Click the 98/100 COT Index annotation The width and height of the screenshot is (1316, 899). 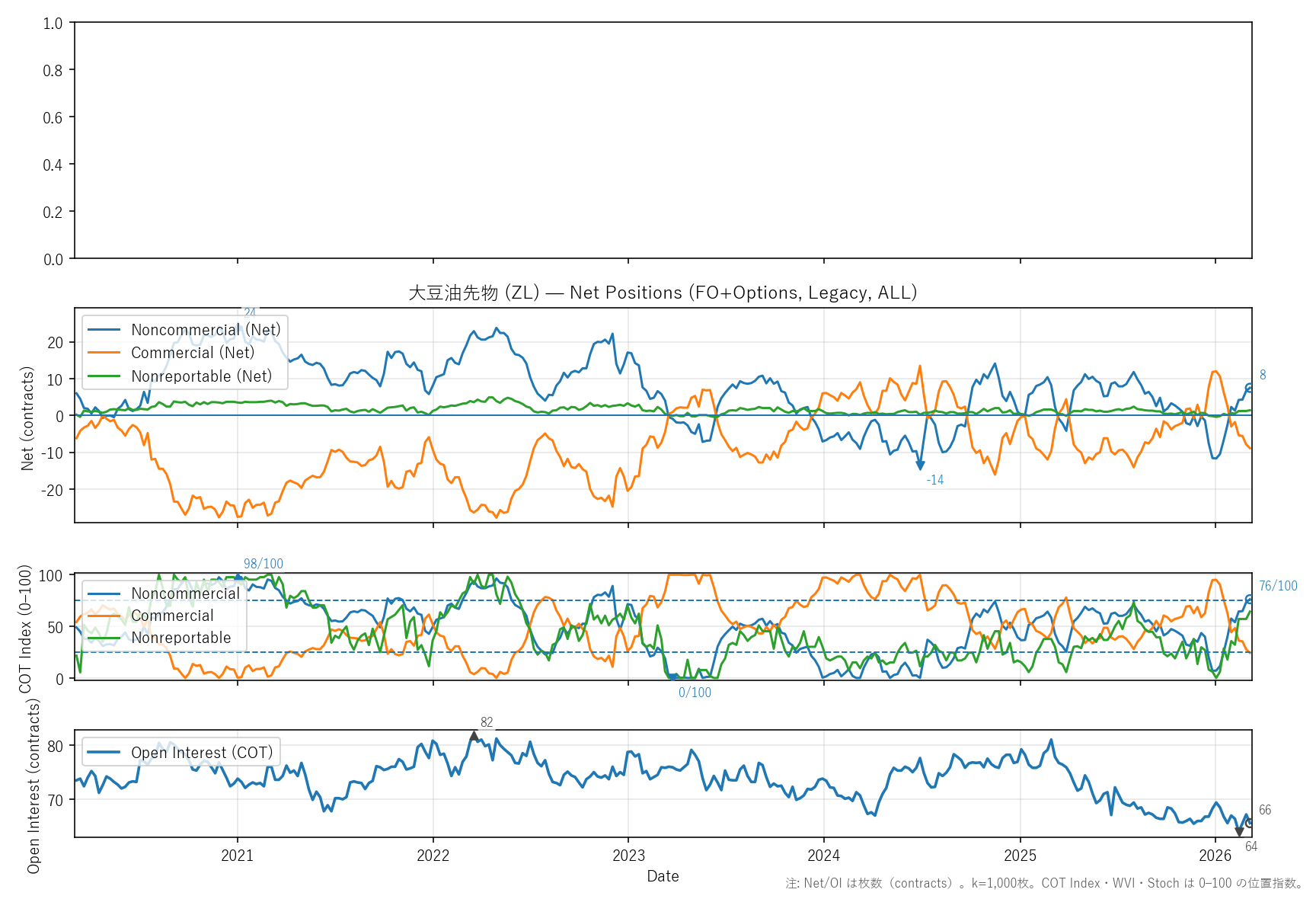pos(263,564)
